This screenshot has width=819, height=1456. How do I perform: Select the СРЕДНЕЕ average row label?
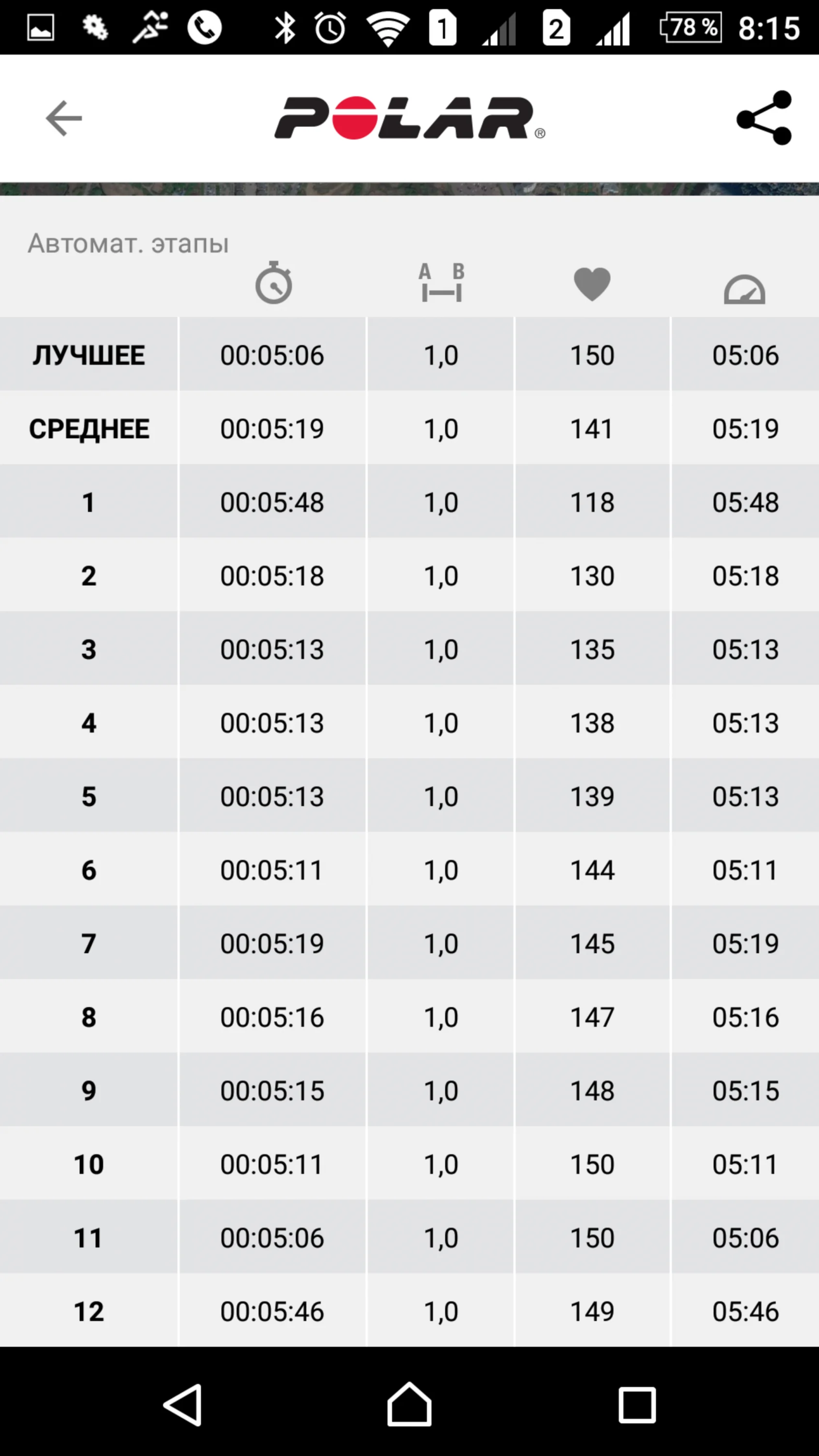pyautogui.click(x=89, y=429)
